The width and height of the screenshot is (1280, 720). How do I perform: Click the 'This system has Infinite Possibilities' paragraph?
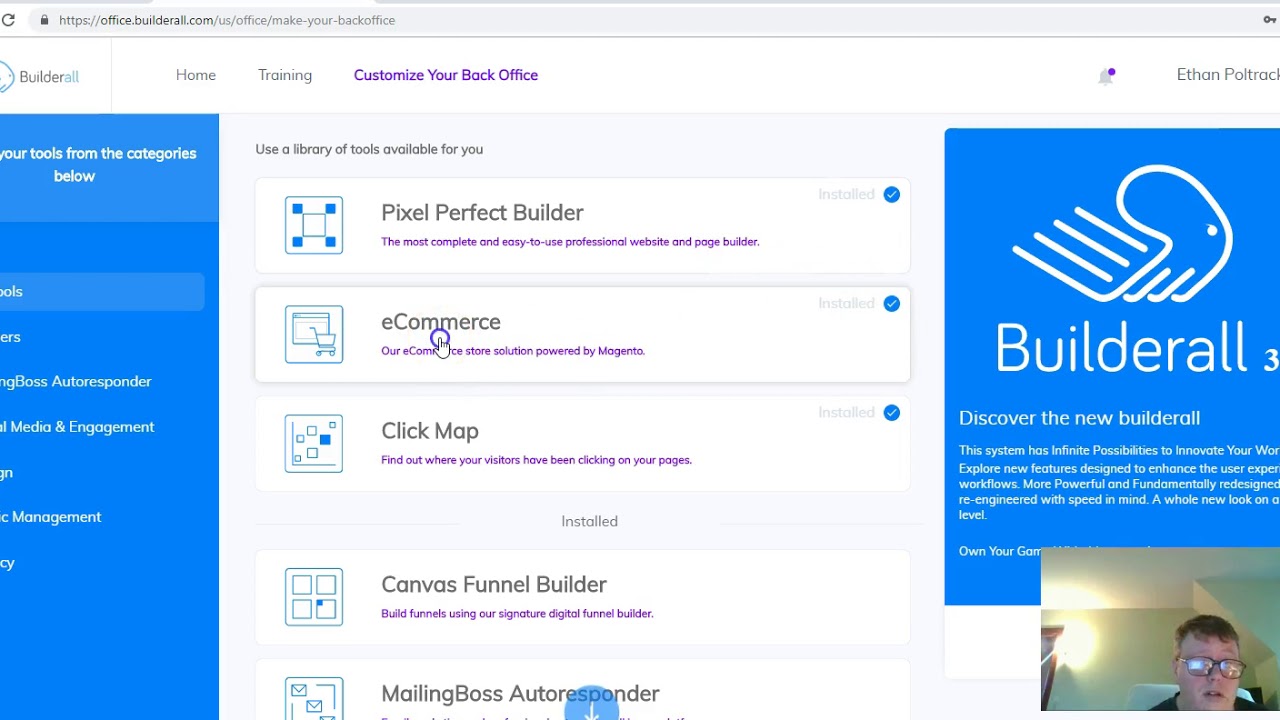tap(1119, 483)
